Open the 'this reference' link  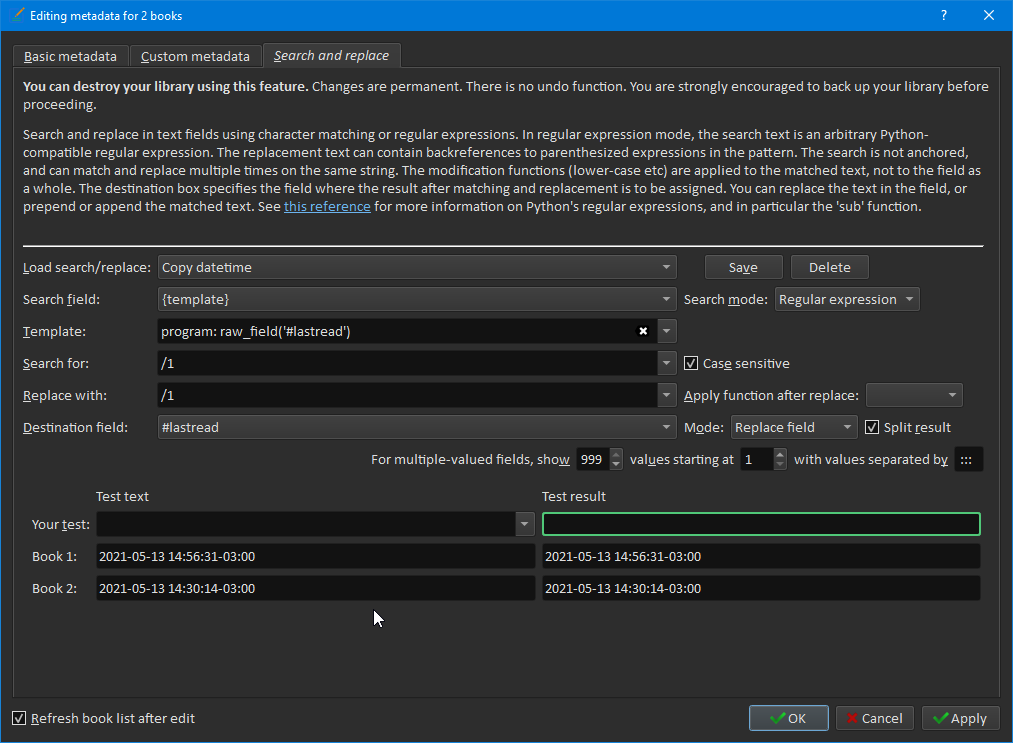pyautogui.click(x=327, y=207)
